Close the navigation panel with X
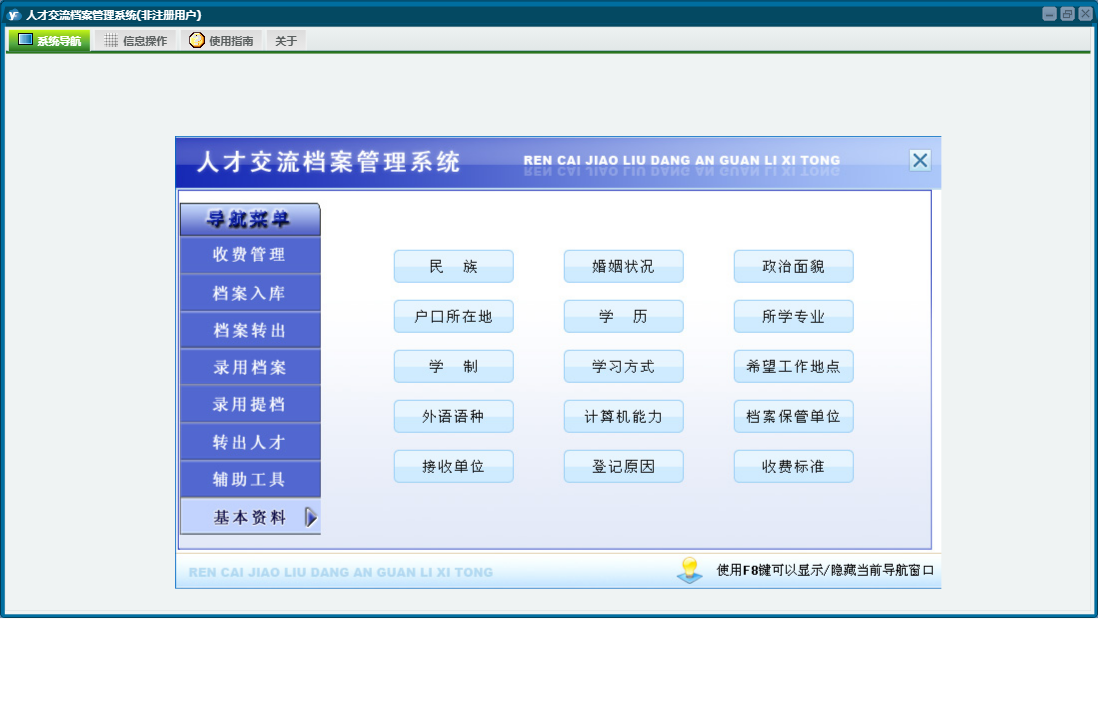1098x716 pixels. tap(920, 160)
